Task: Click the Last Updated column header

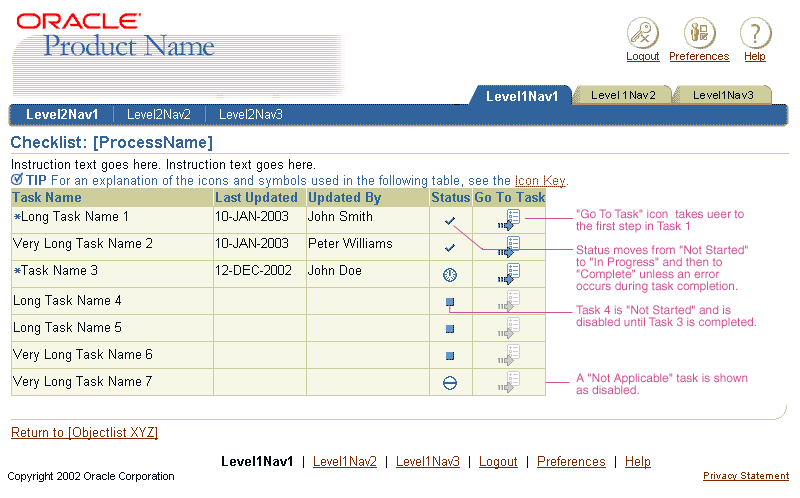Action: pos(260,197)
